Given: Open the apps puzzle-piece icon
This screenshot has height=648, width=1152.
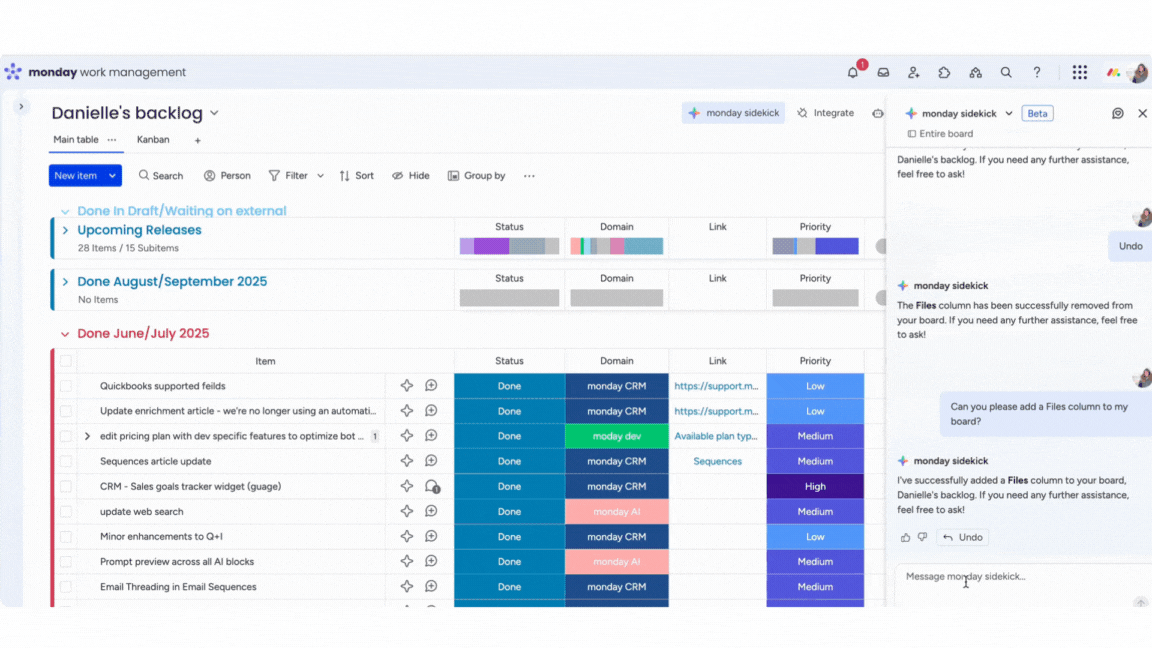Looking at the screenshot, I should point(944,73).
